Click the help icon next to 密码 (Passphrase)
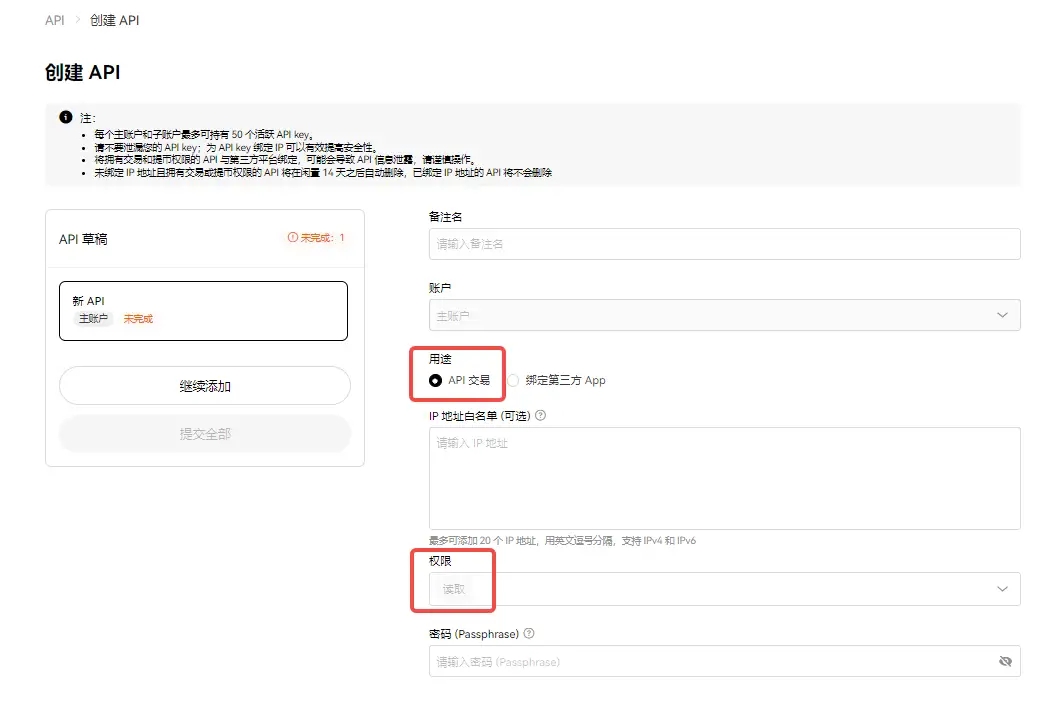The height and width of the screenshot is (710, 1047). click(x=529, y=633)
